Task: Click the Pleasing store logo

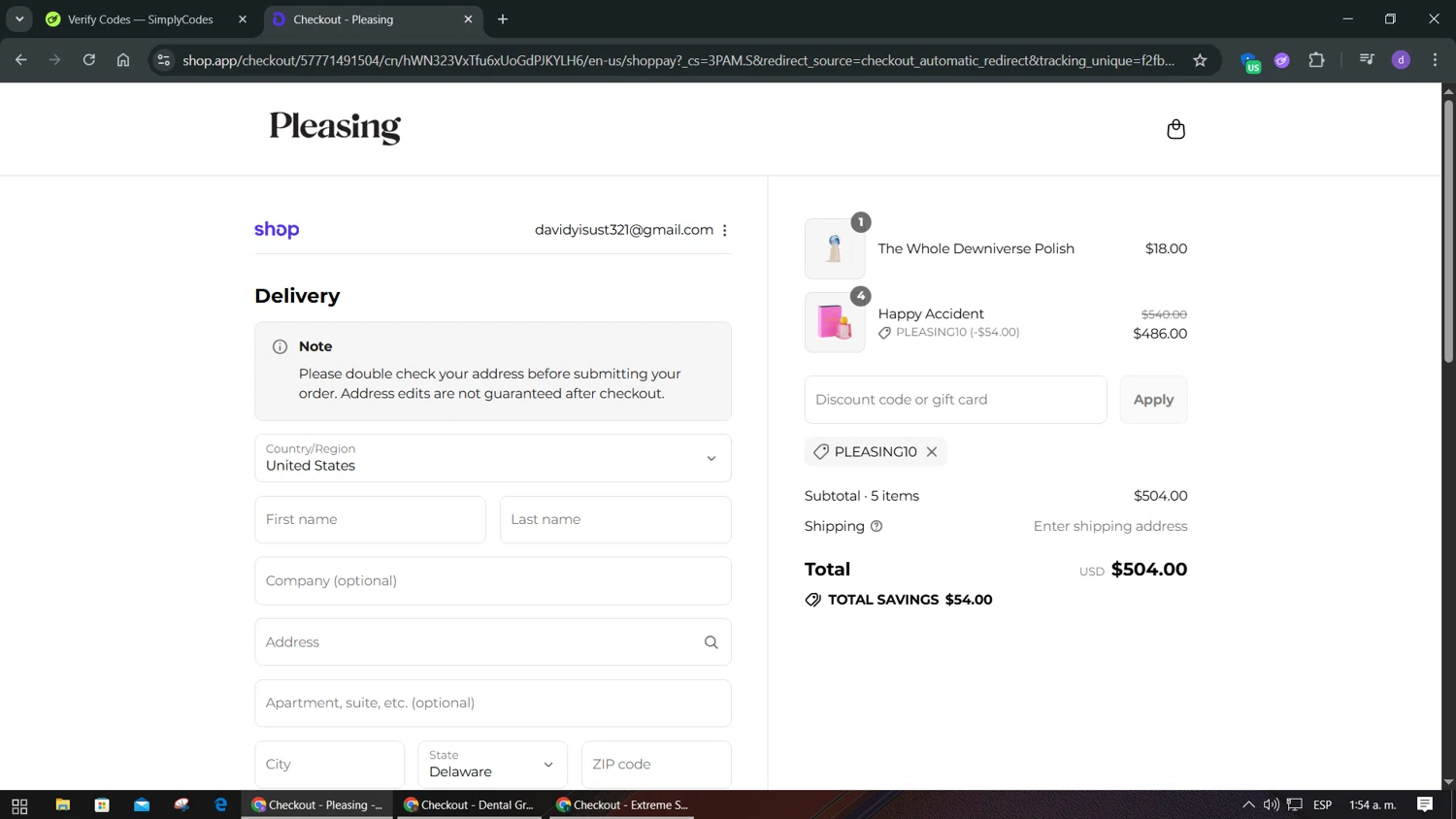Action: pyautogui.click(x=335, y=127)
